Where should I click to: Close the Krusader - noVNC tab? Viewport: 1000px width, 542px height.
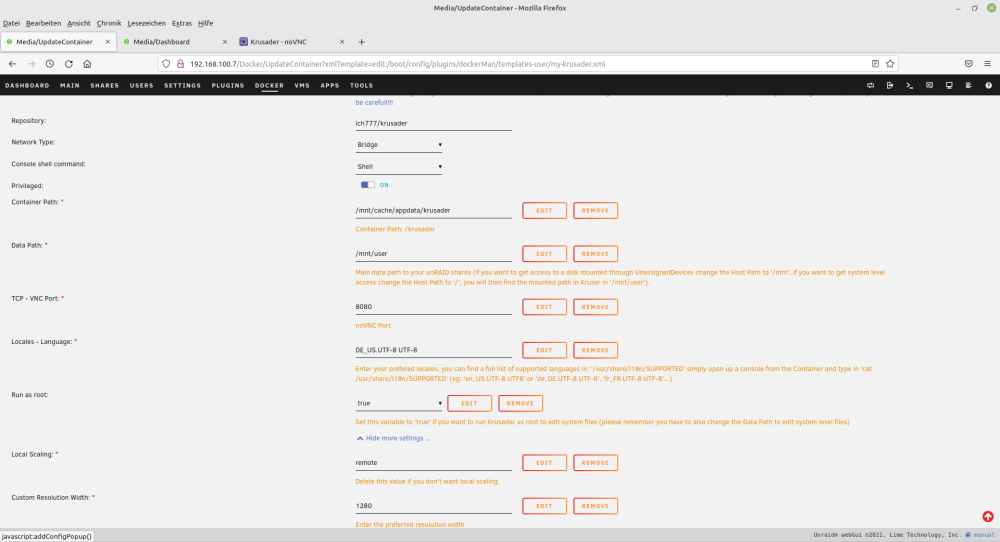point(342,42)
